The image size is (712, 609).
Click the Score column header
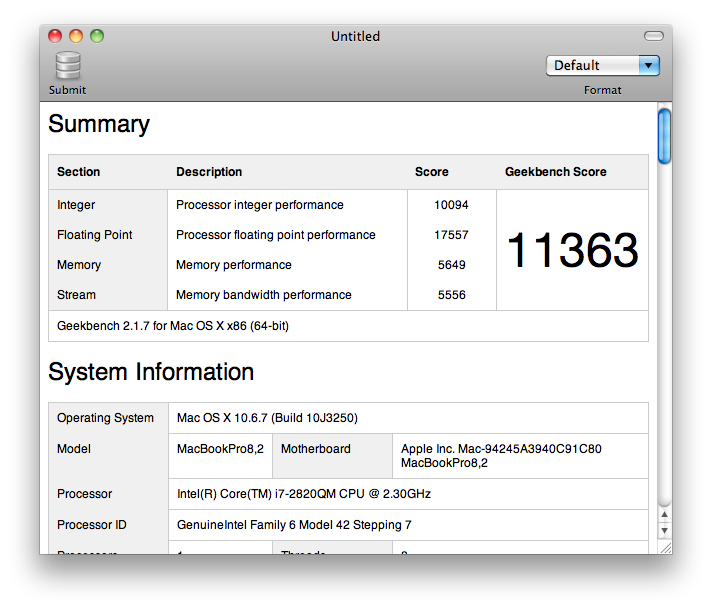(431, 172)
